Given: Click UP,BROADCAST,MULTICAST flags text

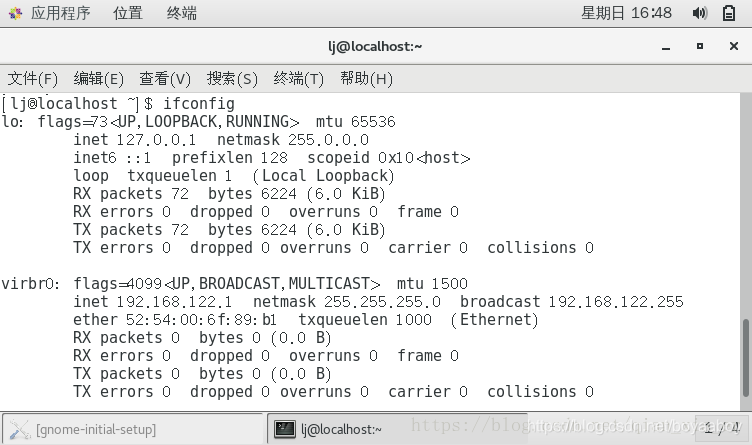Looking at the screenshot, I should [271, 284].
